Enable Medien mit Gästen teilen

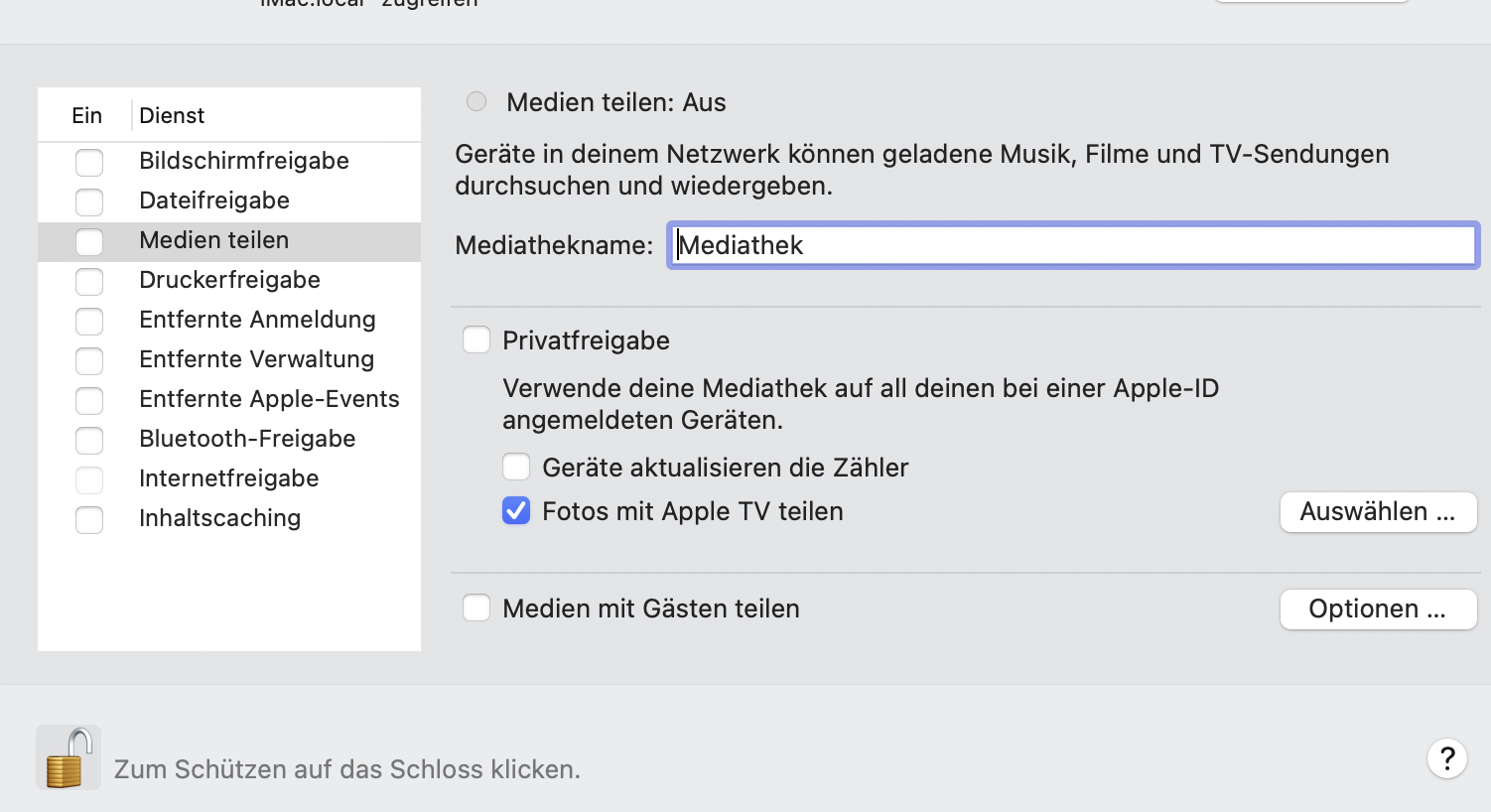[x=476, y=608]
